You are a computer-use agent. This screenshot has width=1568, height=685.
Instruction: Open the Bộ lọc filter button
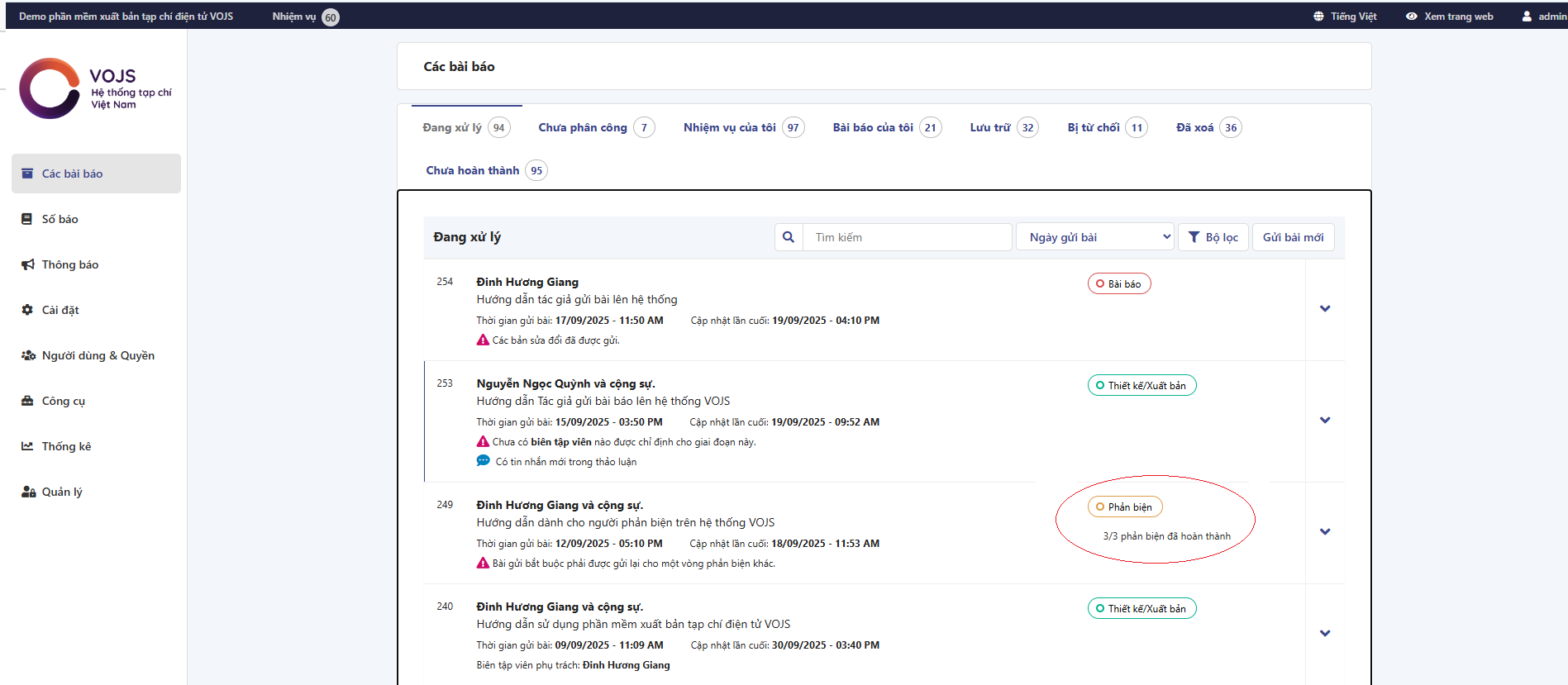click(1213, 237)
